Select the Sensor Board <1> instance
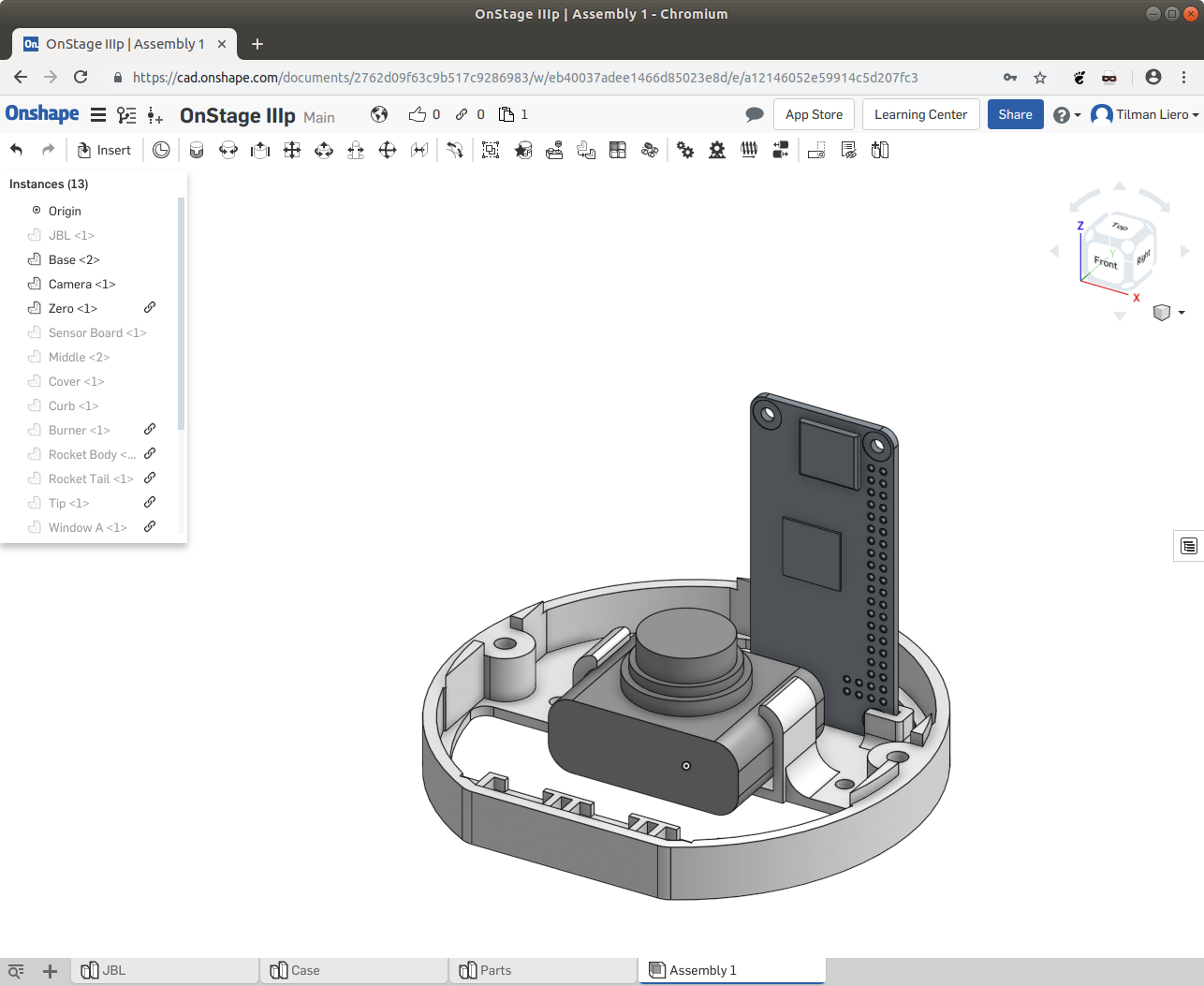Image resolution: width=1204 pixels, height=986 pixels. [96, 332]
